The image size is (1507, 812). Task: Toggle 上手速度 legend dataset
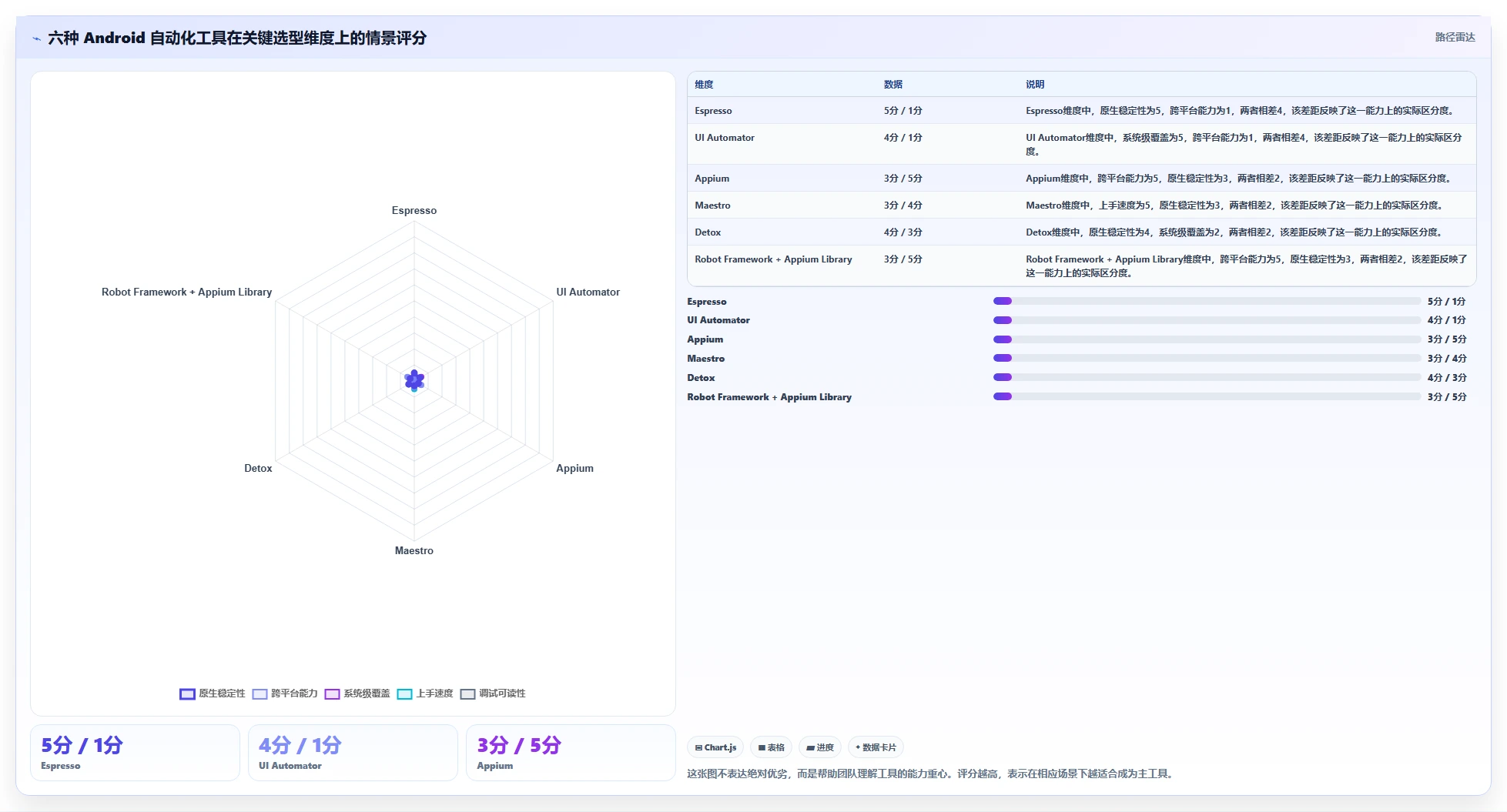(x=425, y=693)
